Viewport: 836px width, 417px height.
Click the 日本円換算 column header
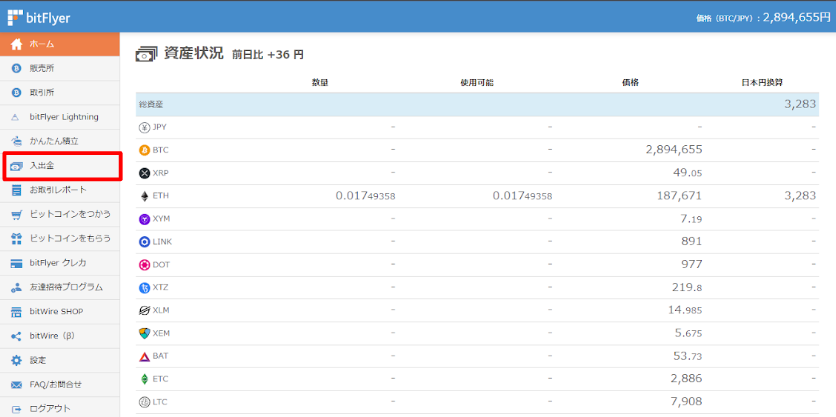[762, 83]
